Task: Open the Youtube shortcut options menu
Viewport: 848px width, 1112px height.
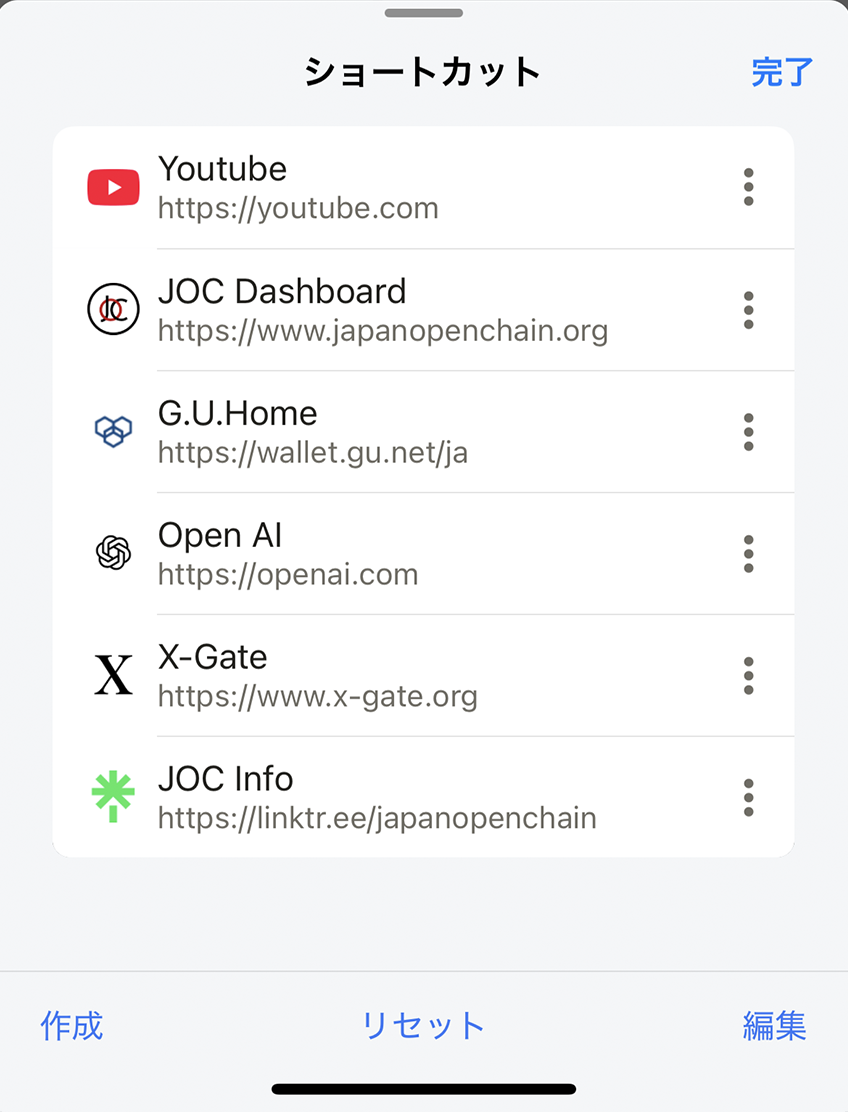Action: pos(748,188)
